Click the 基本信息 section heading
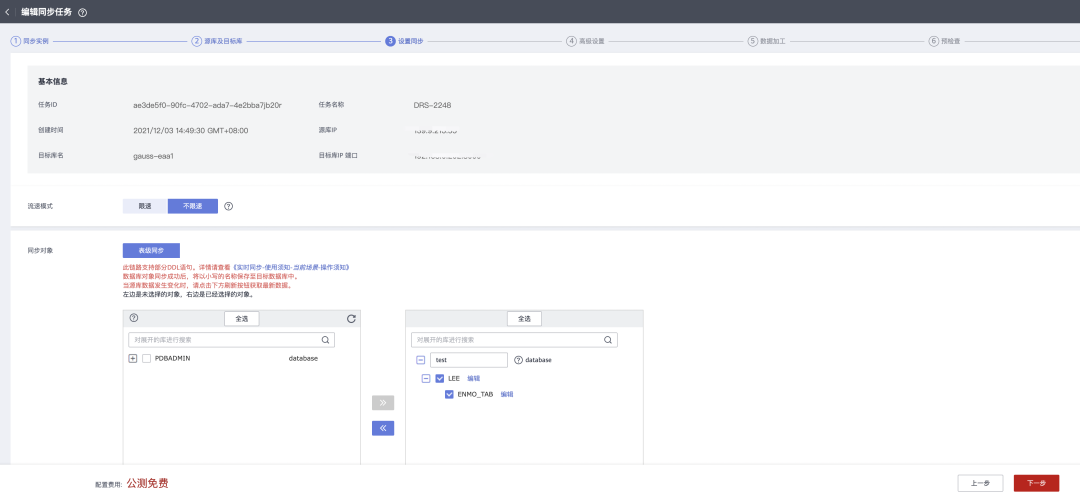This screenshot has width=1080, height=498. [x=52, y=81]
